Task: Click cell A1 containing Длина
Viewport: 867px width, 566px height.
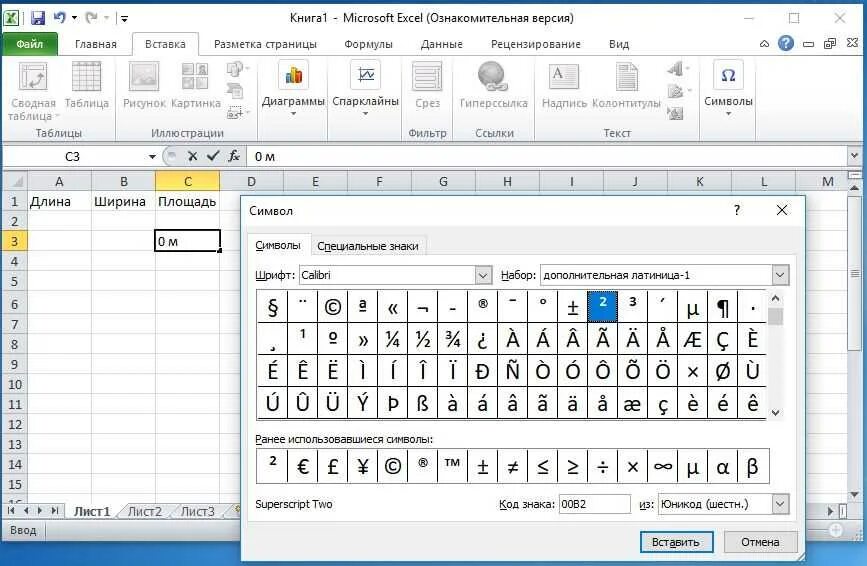Action: pos(59,201)
